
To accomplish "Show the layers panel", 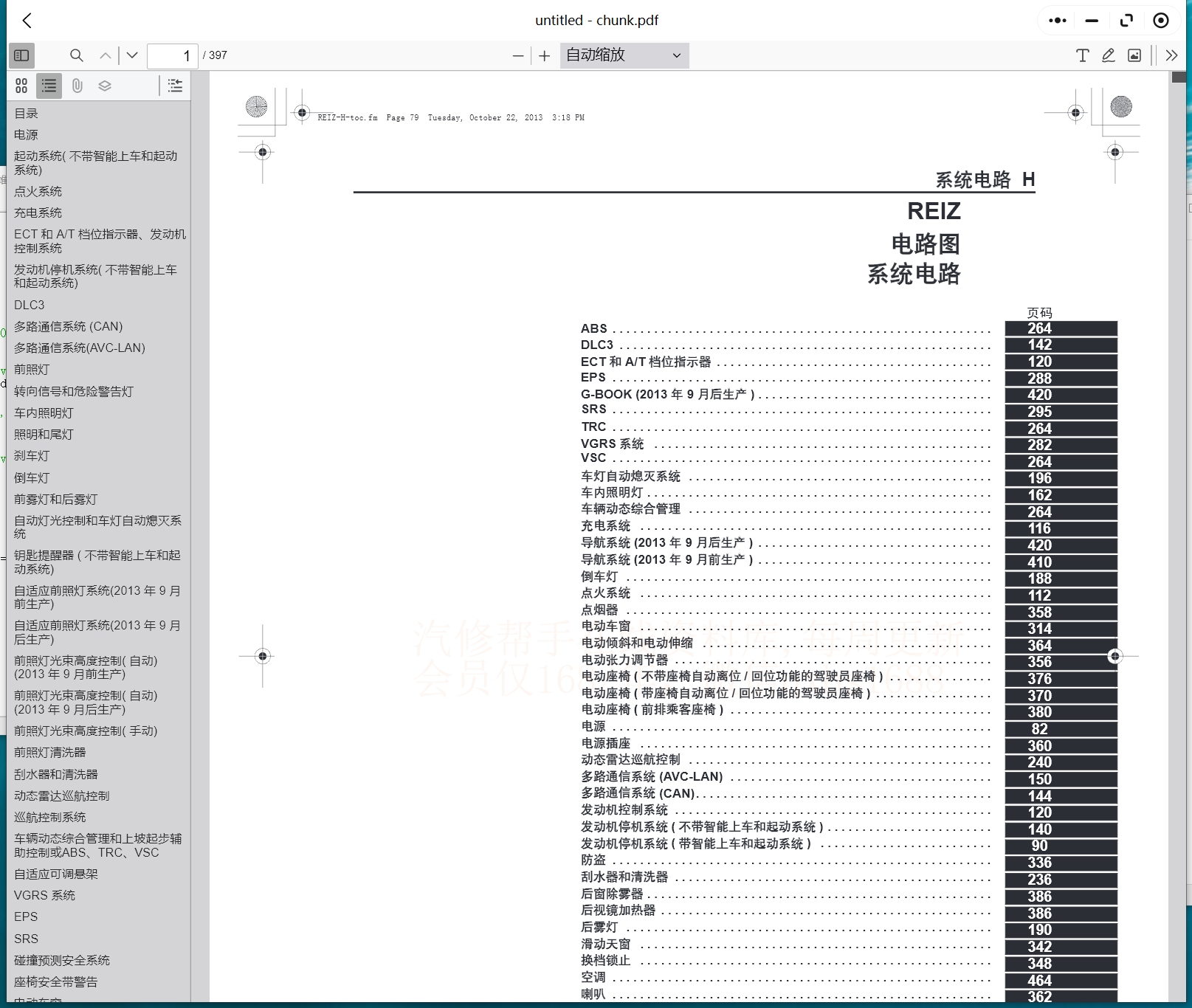I will click(105, 86).
